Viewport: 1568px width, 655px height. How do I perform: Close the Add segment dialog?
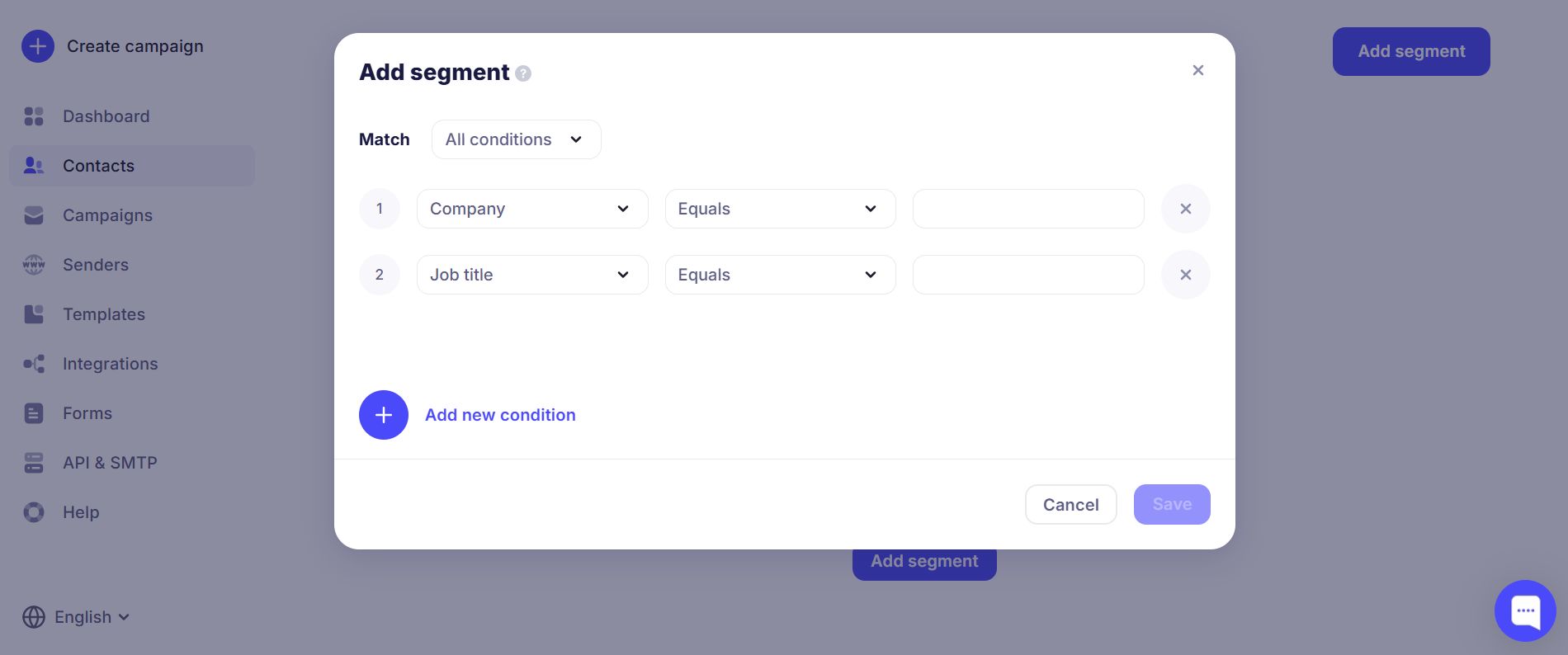pyautogui.click(x=1198, y=70)
